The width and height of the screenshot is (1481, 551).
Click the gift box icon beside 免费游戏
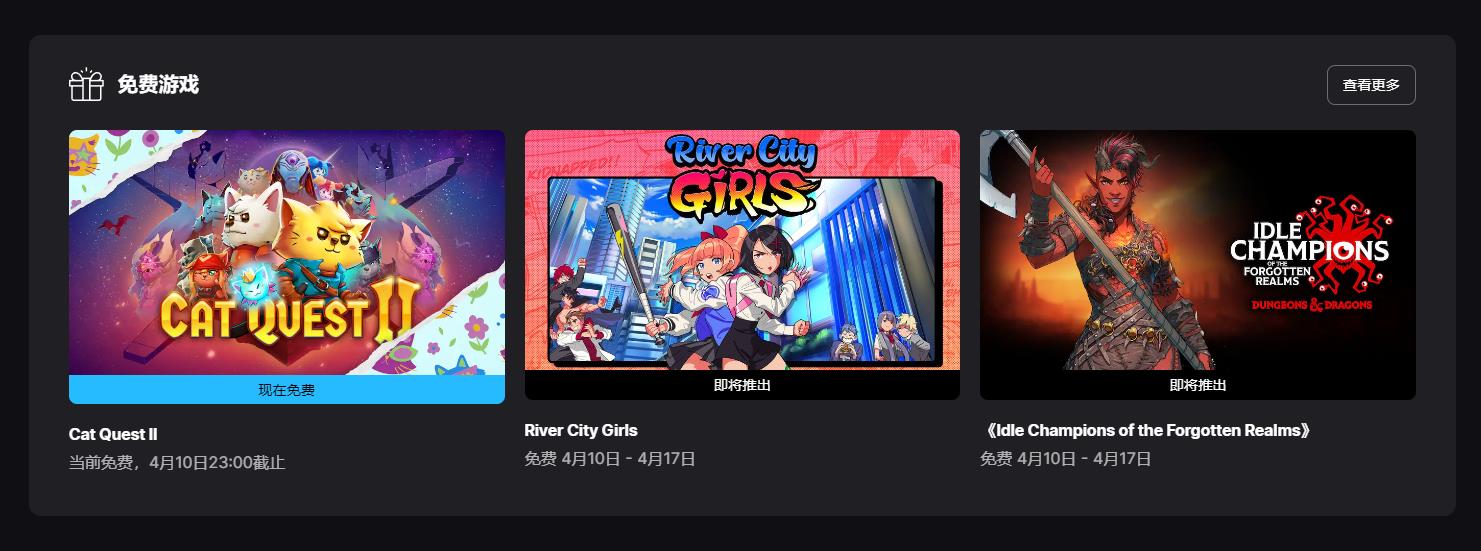pos(86,85)
